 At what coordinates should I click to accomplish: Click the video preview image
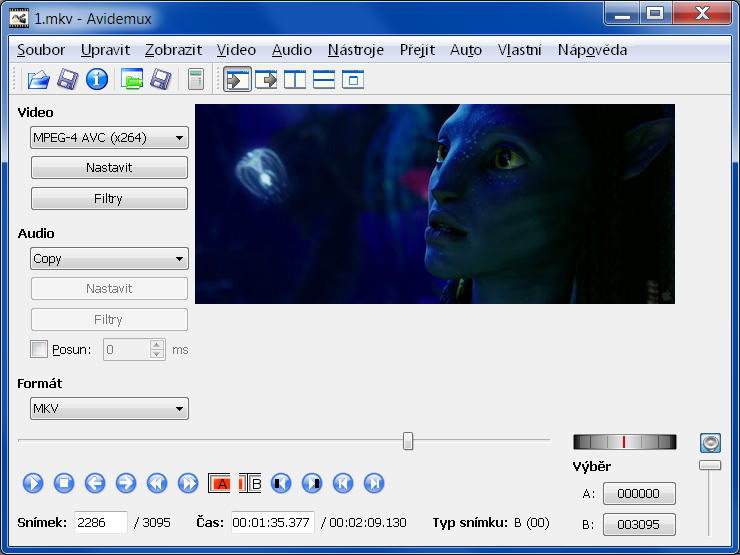[435, 204]
